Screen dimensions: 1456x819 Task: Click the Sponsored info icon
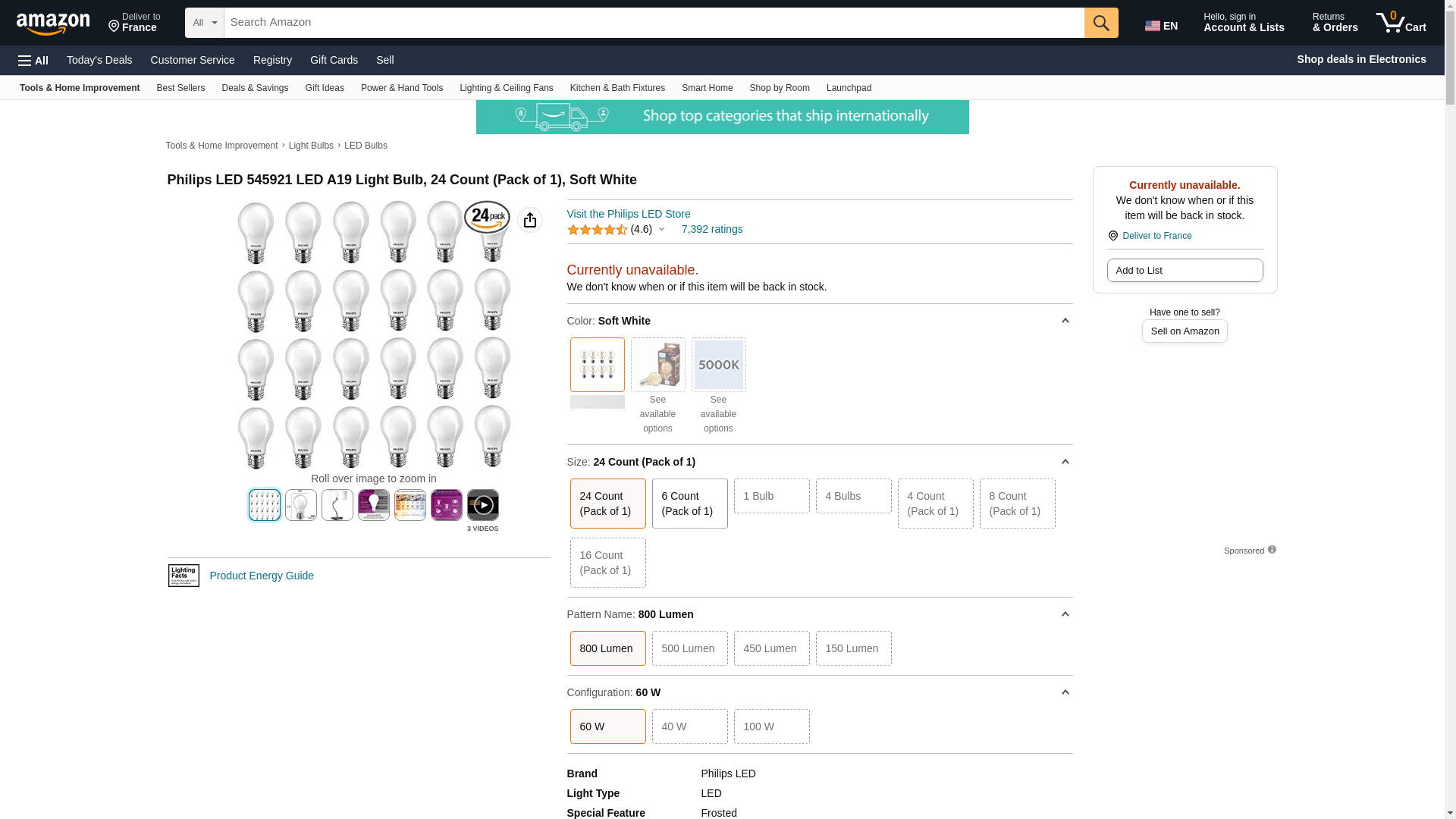pyautogui.click(x=1272, y=550)
